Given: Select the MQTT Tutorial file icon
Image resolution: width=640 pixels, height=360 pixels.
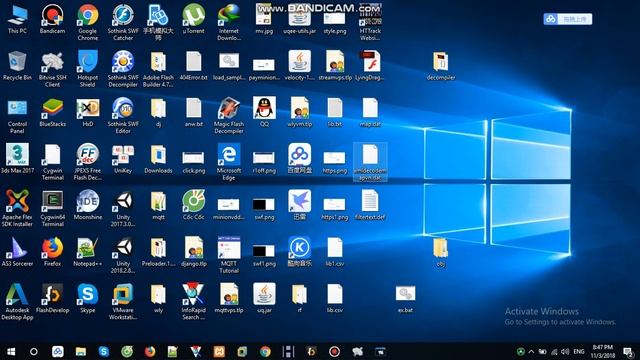Looking at the screenshot, I should 229,255.
